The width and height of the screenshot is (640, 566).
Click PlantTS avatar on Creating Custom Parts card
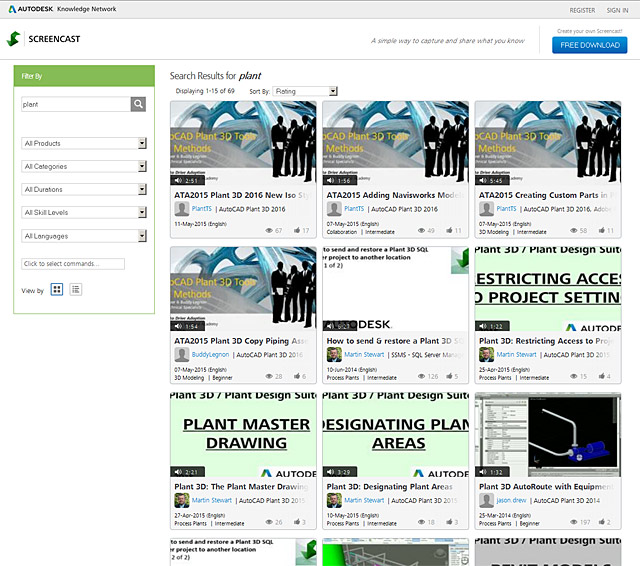coord(486,209)
